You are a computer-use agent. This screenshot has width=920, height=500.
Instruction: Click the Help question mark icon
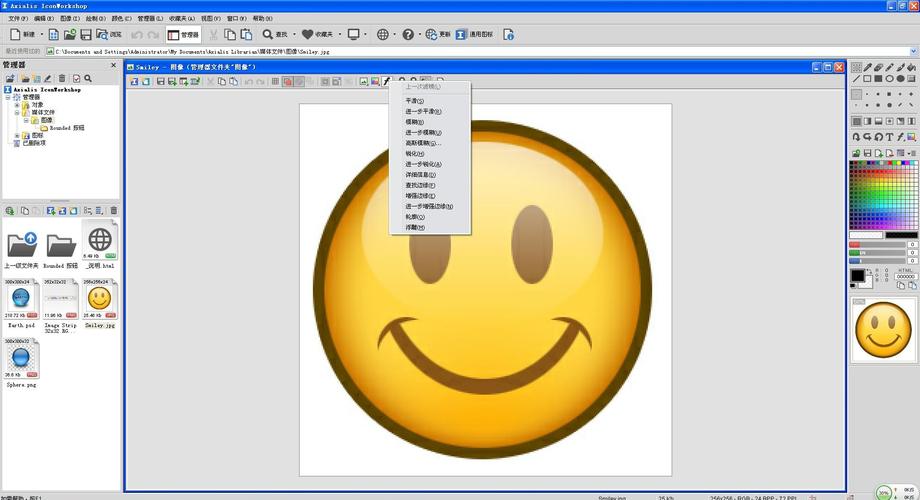pyautogui.click(x=408, y=35)
